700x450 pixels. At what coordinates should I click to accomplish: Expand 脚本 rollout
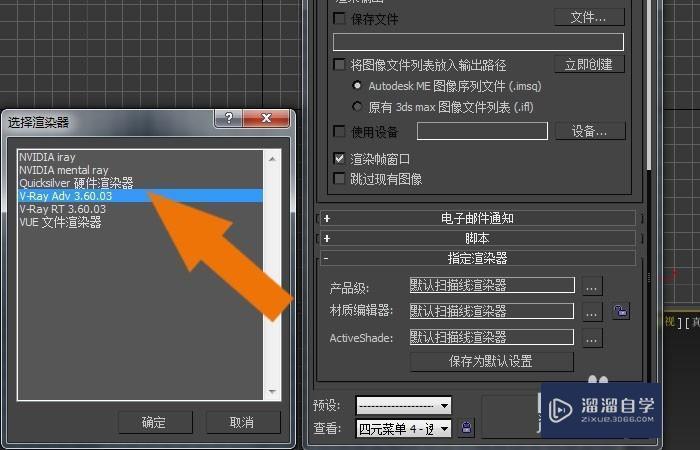(x=478, y=238)
